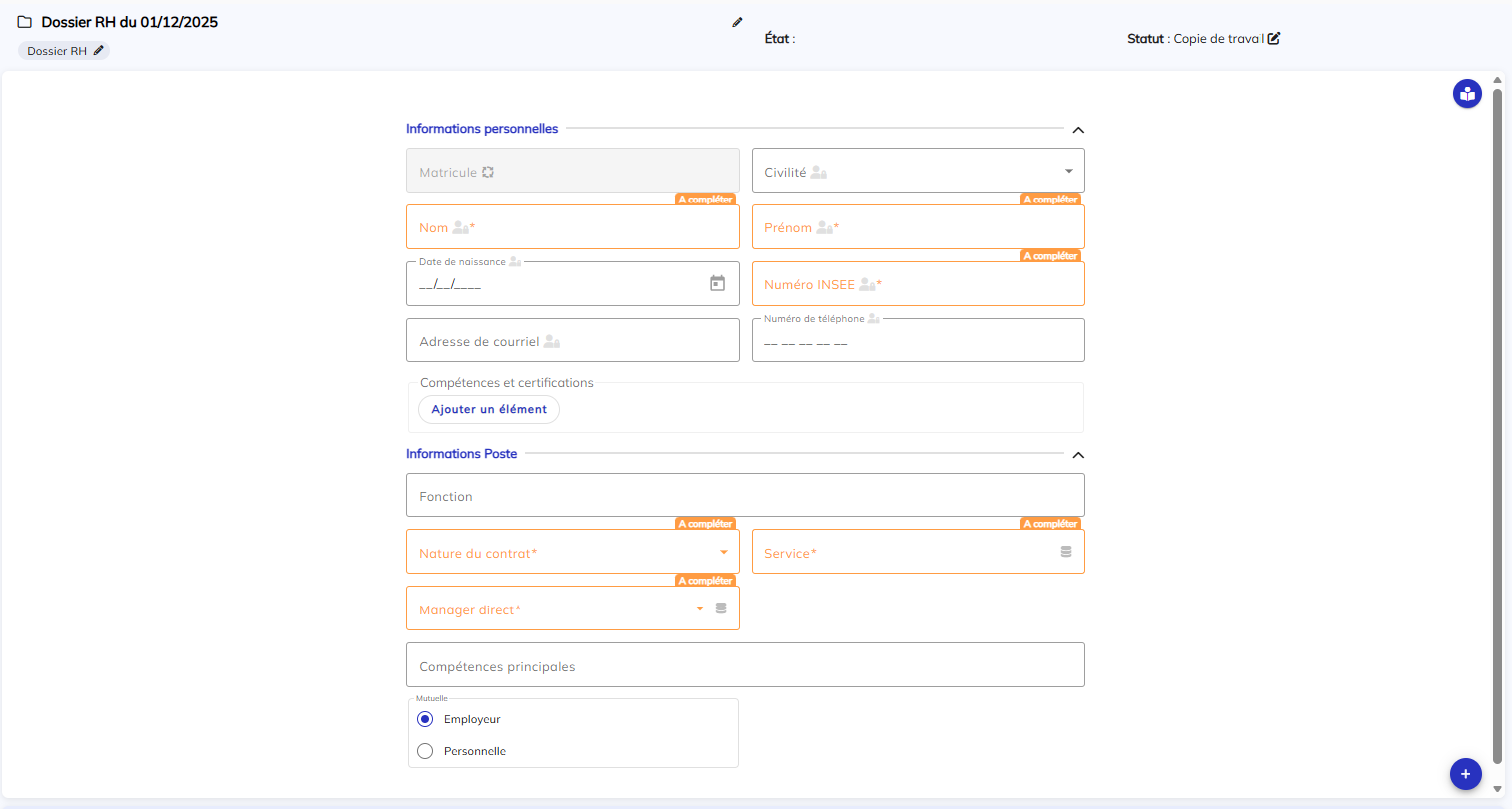Open the Civilité dropdown

pyautogui.click(x=1068, y=172)
